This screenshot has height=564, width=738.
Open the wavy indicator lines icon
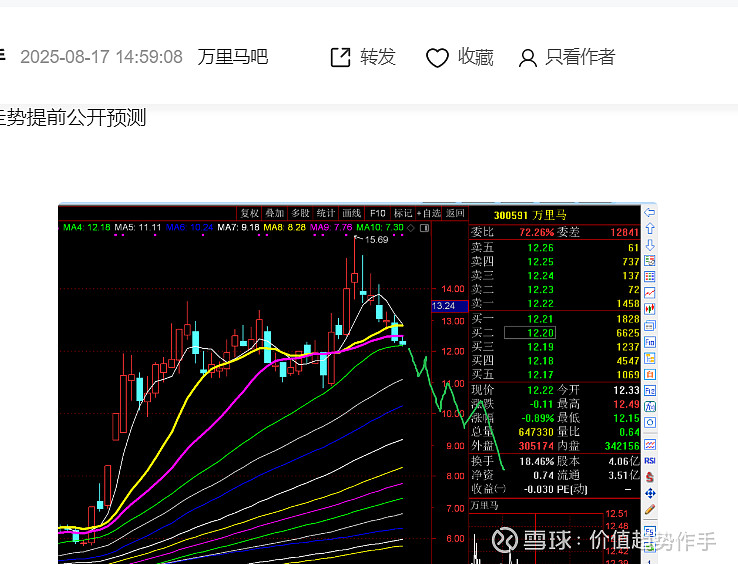point(650,444)
